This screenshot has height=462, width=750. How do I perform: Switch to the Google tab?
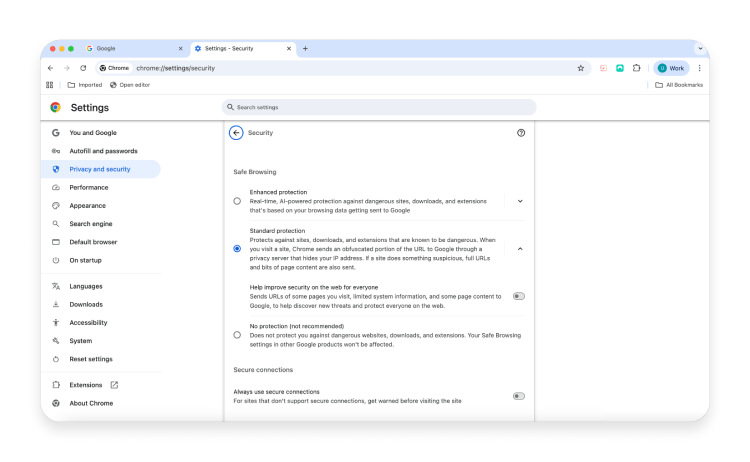pos(135,48)
